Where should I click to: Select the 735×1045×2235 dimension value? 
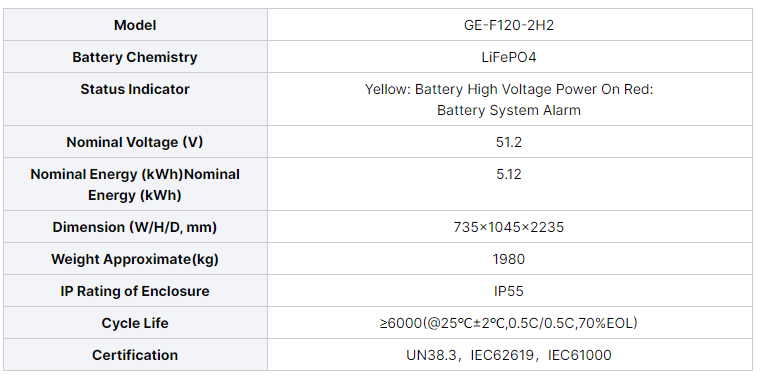click(x=509, y=227)
